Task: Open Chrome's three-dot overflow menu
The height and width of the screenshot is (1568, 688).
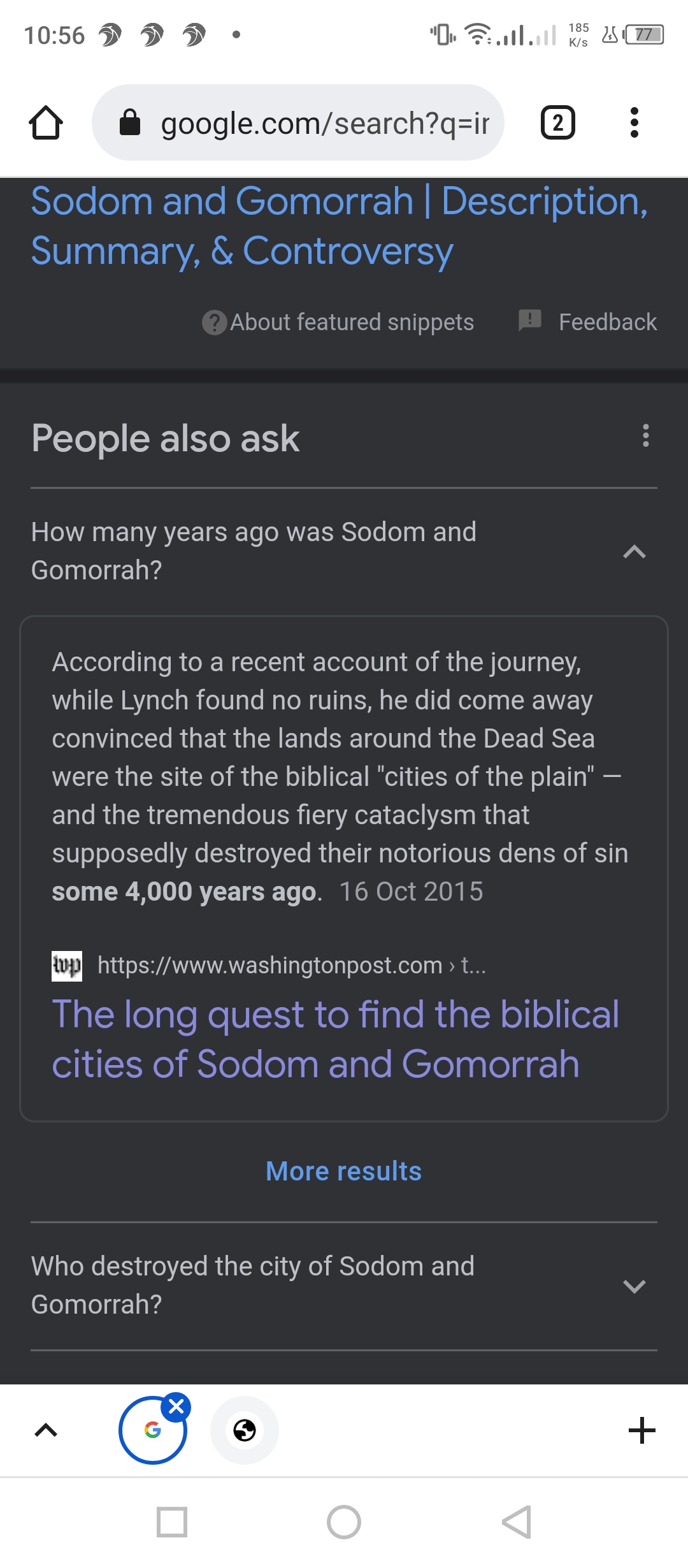Action: (634, 122)
